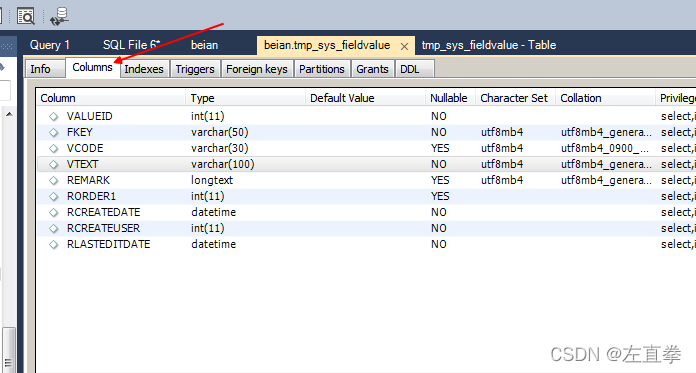696x373 pixels.
Task: Open the SQL File 6 tab
Action: coord(131,45)
